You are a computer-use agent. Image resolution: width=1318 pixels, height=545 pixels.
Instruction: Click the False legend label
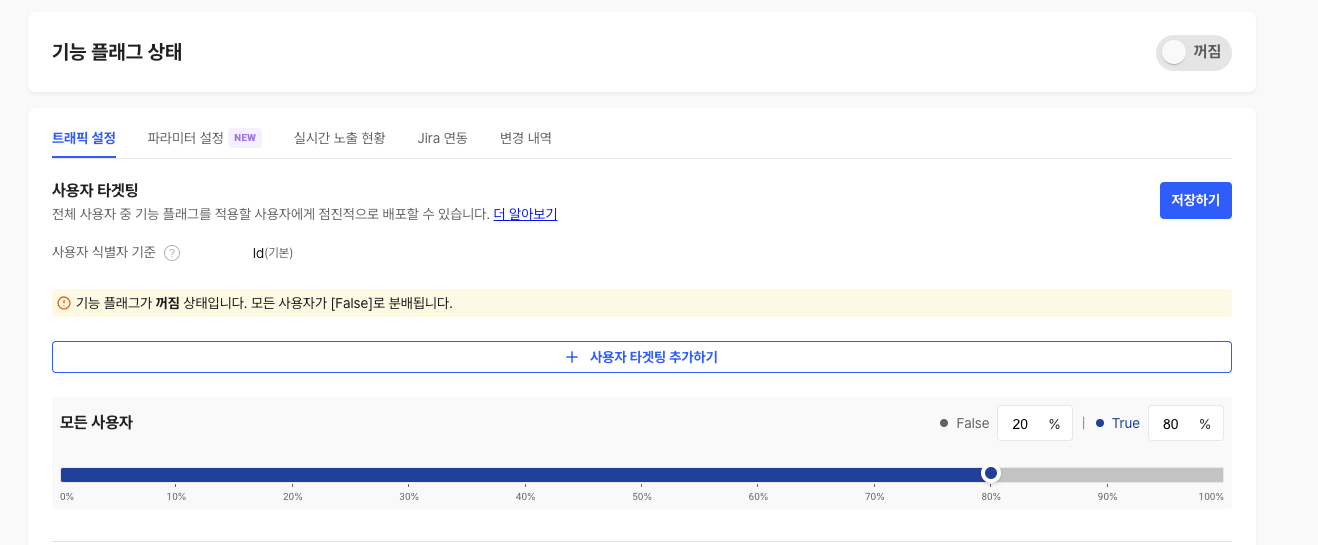[x=973, y=423]
